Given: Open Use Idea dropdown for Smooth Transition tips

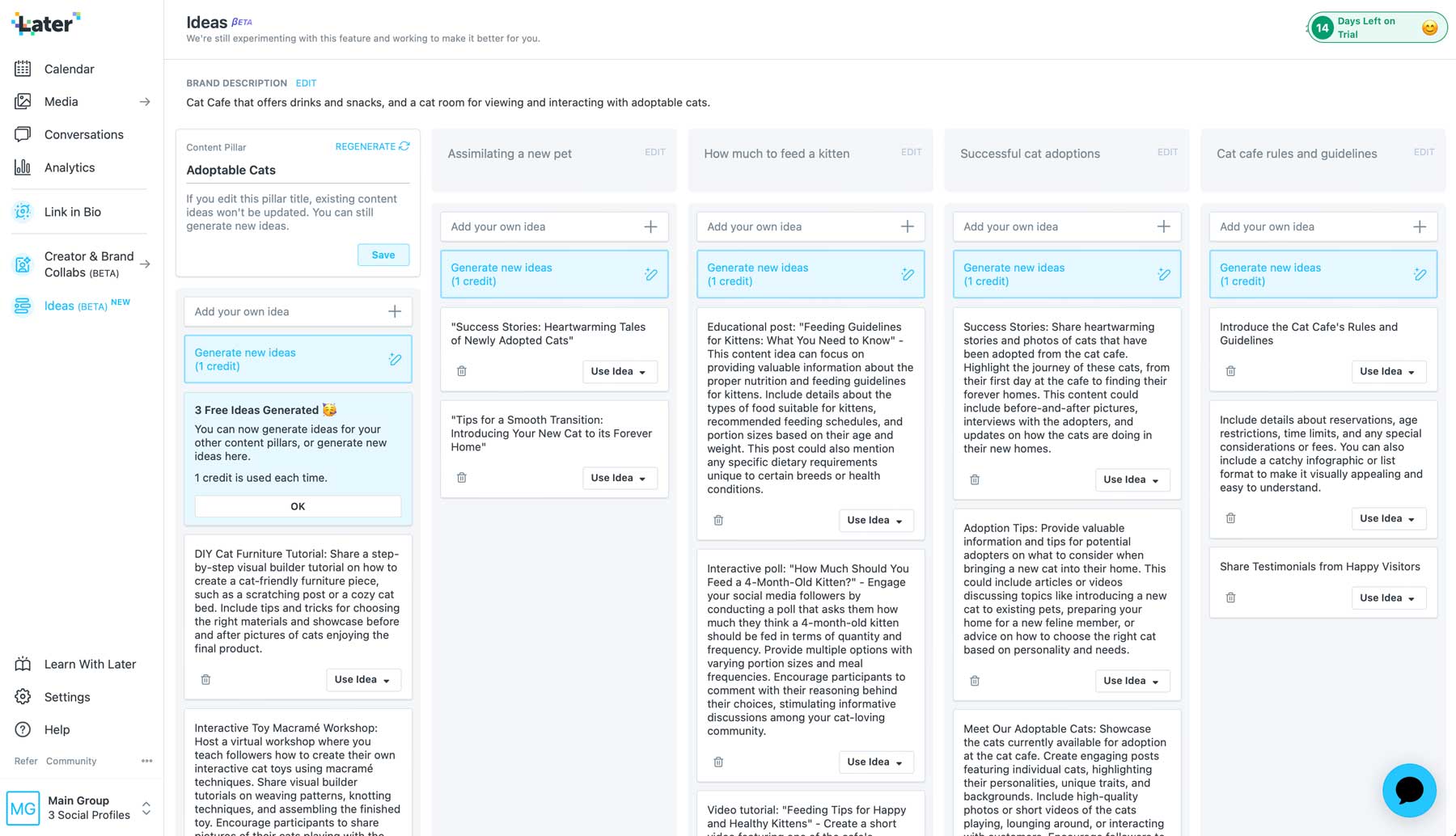Looking at the screenshot, I should [619, 478].
